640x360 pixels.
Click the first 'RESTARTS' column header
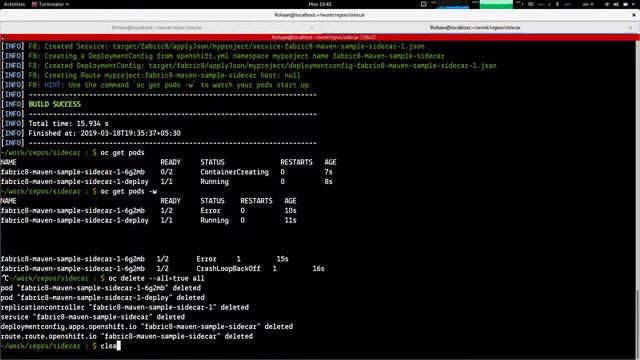(296, 162)
